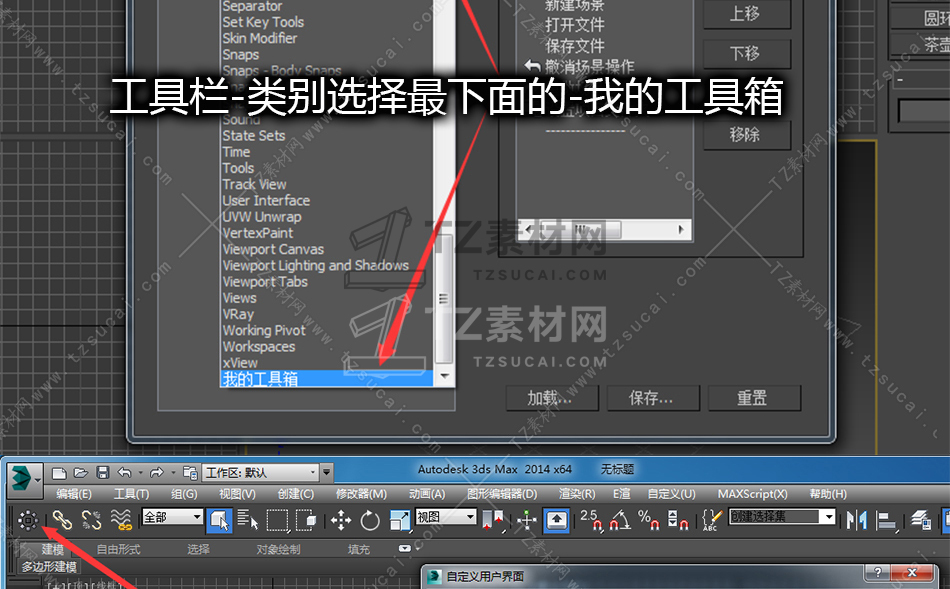Viewport: 950px width, 589px height.
Task: Click the category list vertical scrollbar thumb
Action: tap(443, 298)
